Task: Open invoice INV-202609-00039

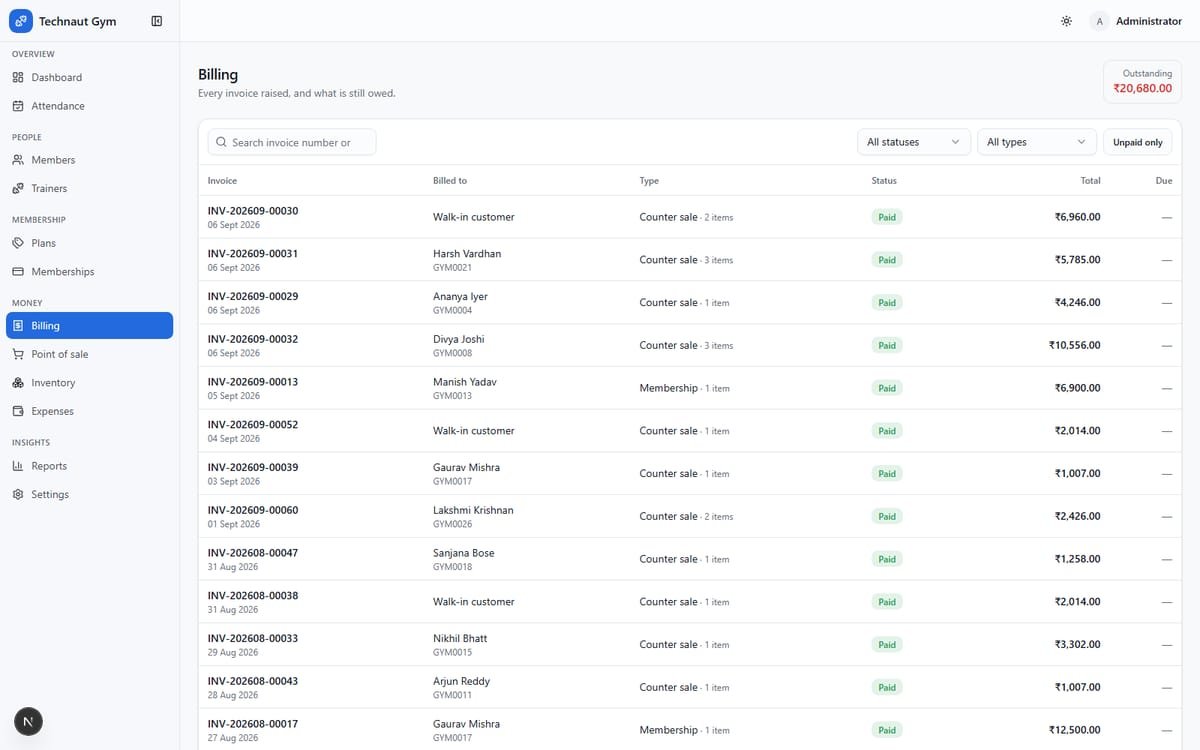Action: pos(253,468)
